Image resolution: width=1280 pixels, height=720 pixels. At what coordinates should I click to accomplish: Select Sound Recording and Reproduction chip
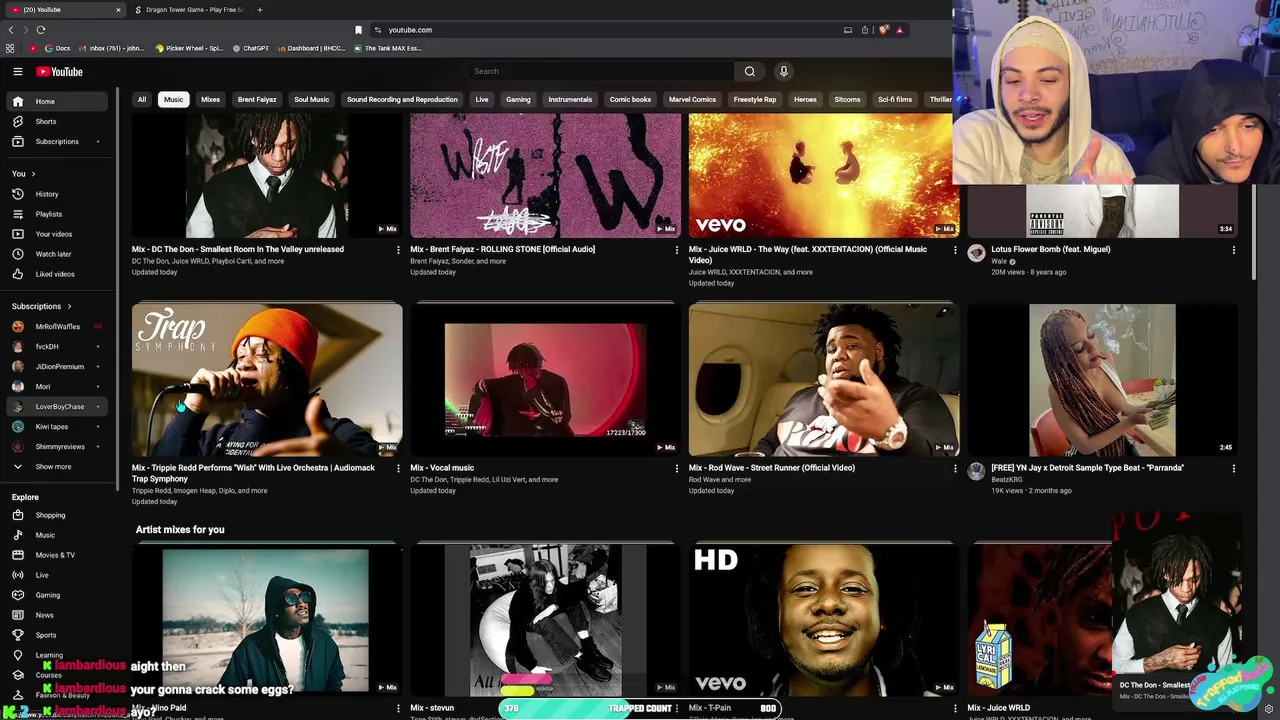pyautogui.click(x=402, y=99)
